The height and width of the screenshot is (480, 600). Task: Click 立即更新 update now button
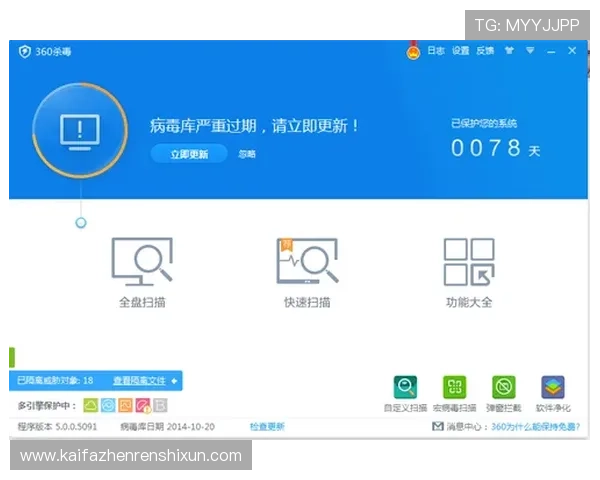[189, 154]
